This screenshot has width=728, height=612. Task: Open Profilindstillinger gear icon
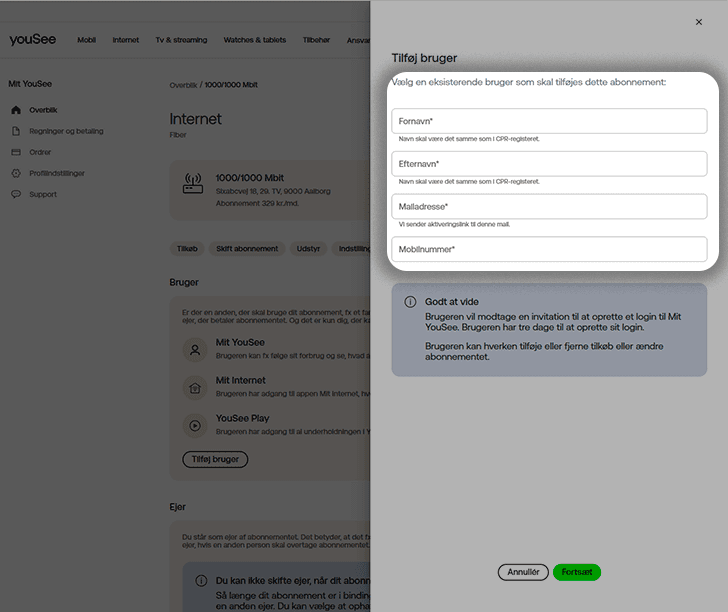(x=16, y=173)
